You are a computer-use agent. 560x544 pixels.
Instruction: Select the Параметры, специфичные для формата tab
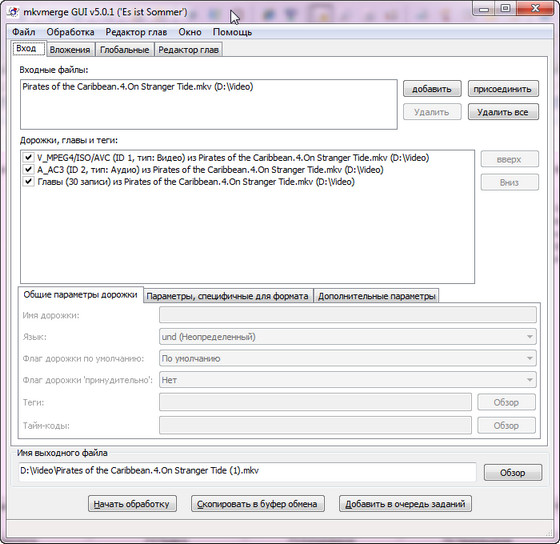228,296
